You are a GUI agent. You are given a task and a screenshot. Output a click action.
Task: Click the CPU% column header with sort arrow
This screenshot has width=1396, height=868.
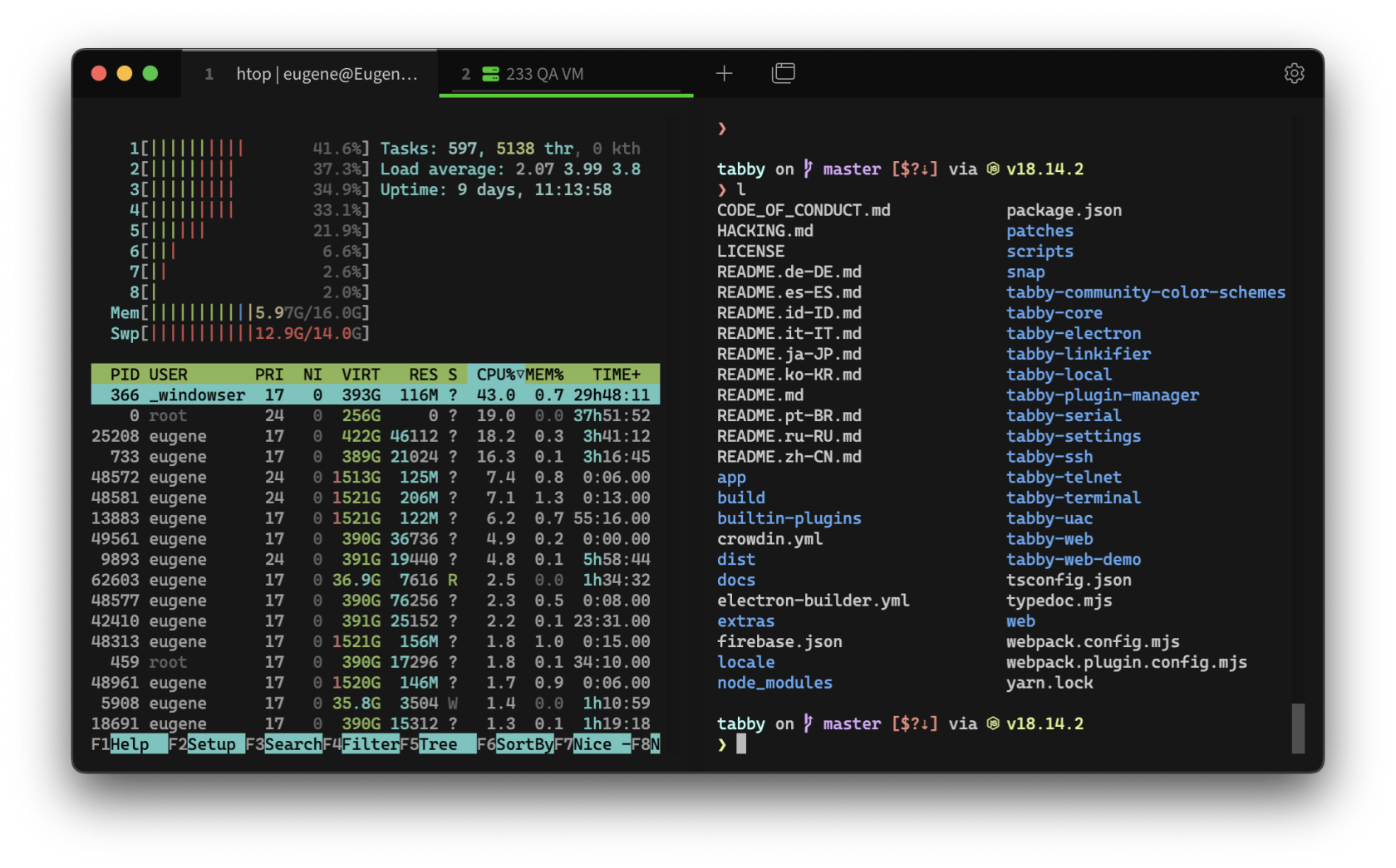tap(500, 375)
